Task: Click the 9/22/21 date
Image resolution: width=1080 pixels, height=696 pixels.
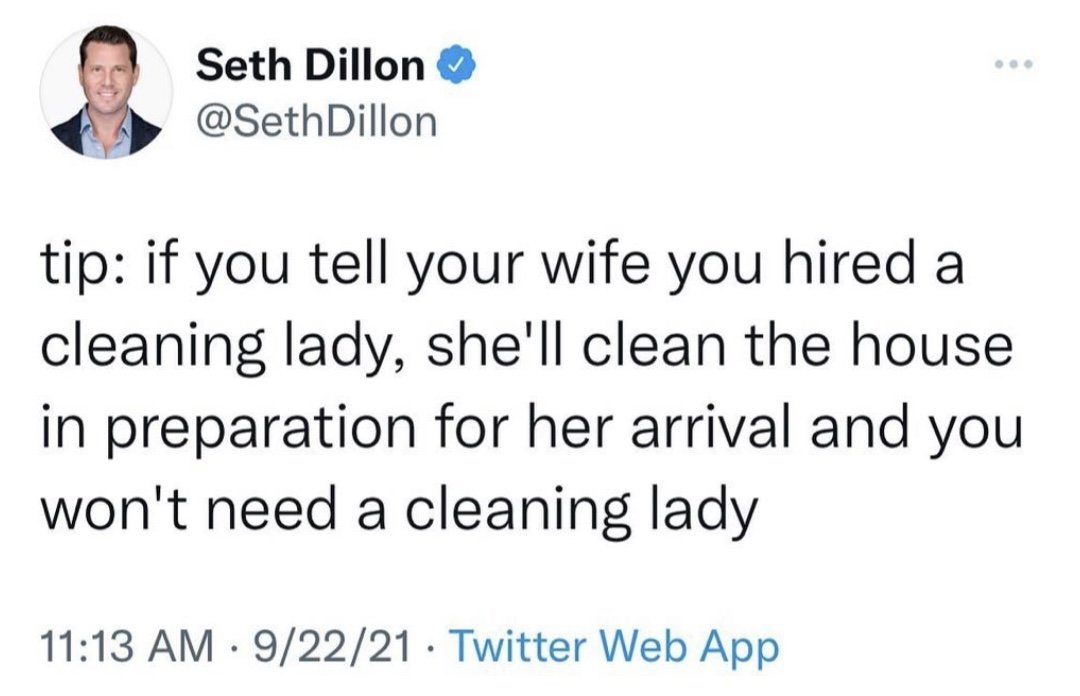Action: (332, 647)
